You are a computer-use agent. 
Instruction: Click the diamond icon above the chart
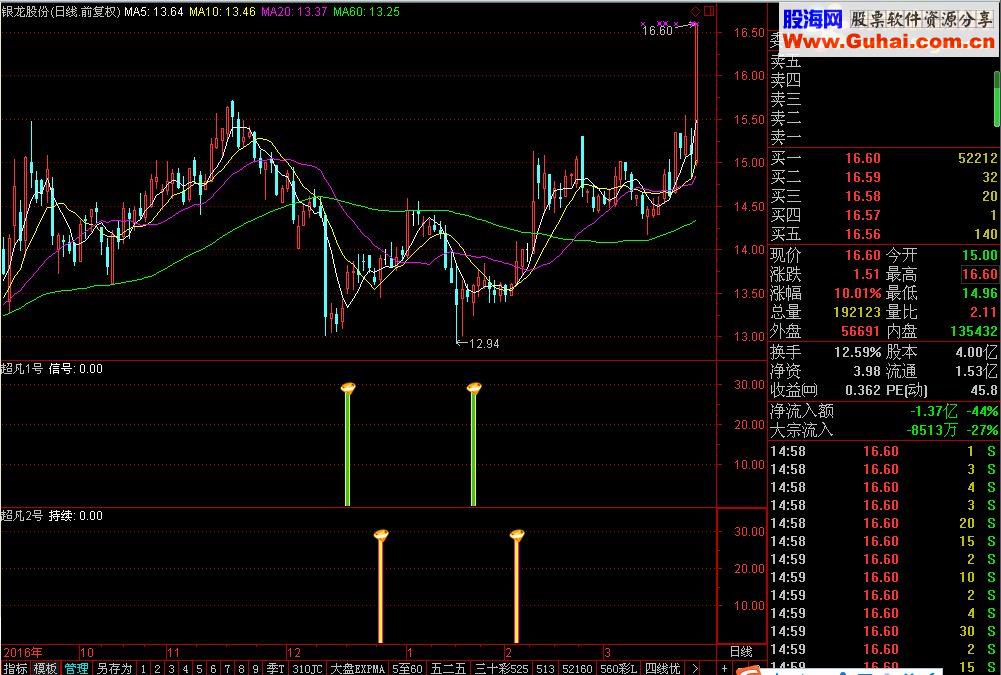[696, 11]
